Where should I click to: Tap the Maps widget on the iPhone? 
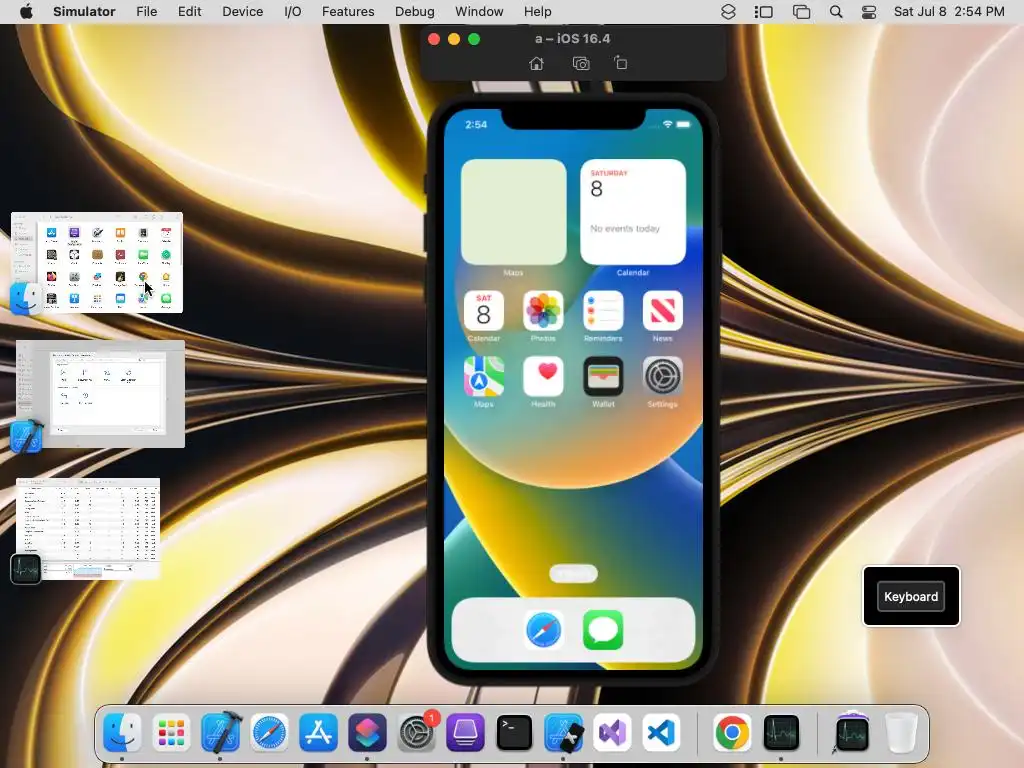(x=513, y=212)
